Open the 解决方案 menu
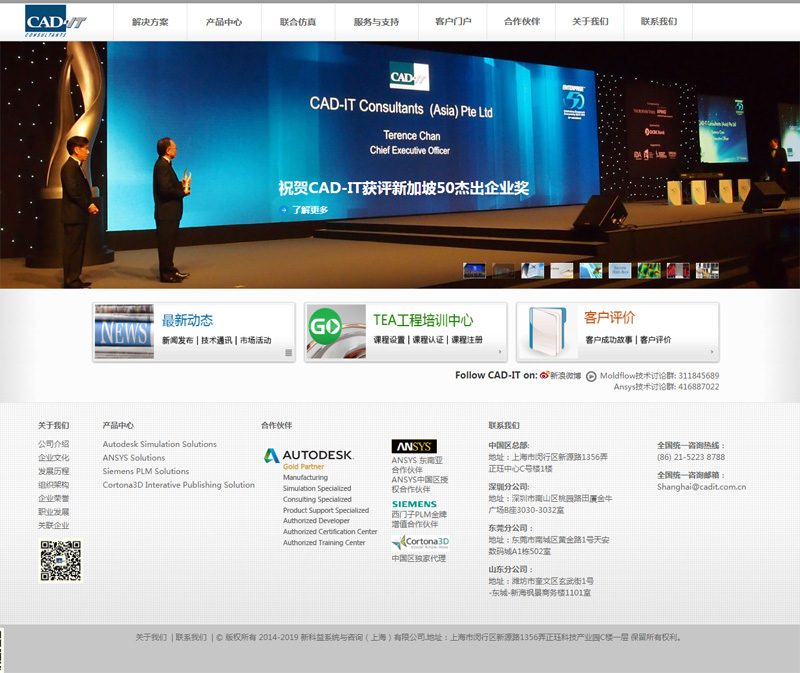 tap(150, 22)
